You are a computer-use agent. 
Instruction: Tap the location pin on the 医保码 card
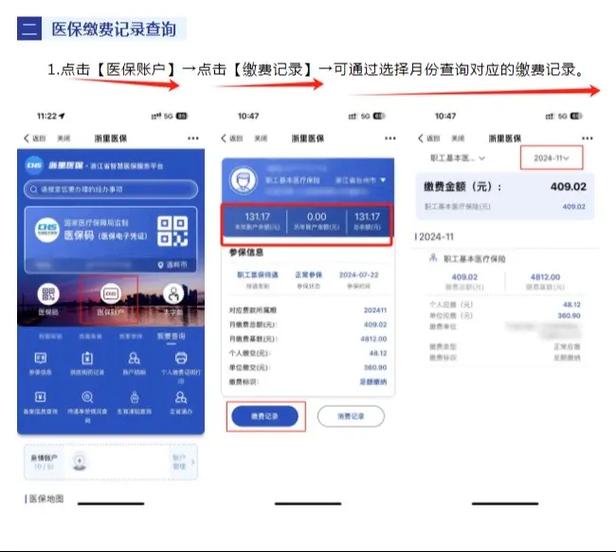pos(160,266)
